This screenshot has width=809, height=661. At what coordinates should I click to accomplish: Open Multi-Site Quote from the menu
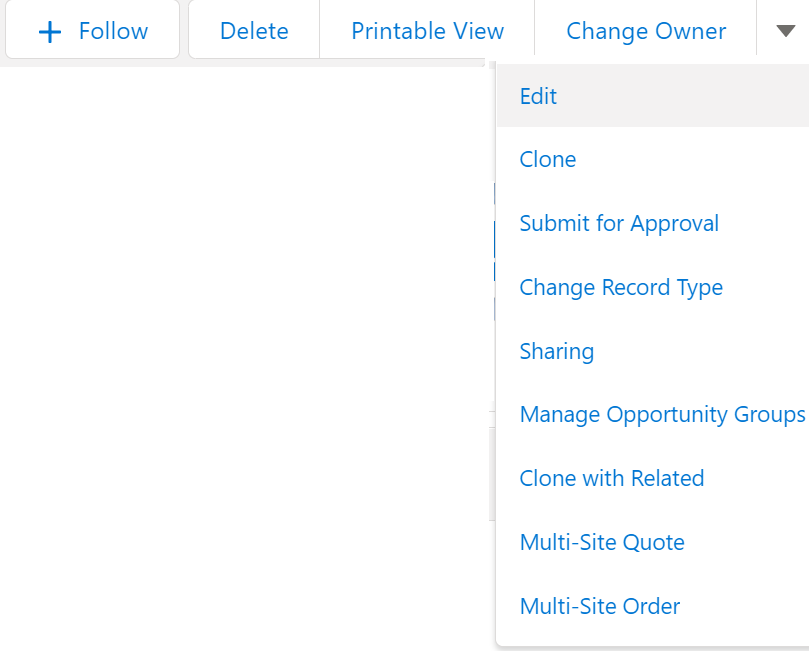[602, 542]
